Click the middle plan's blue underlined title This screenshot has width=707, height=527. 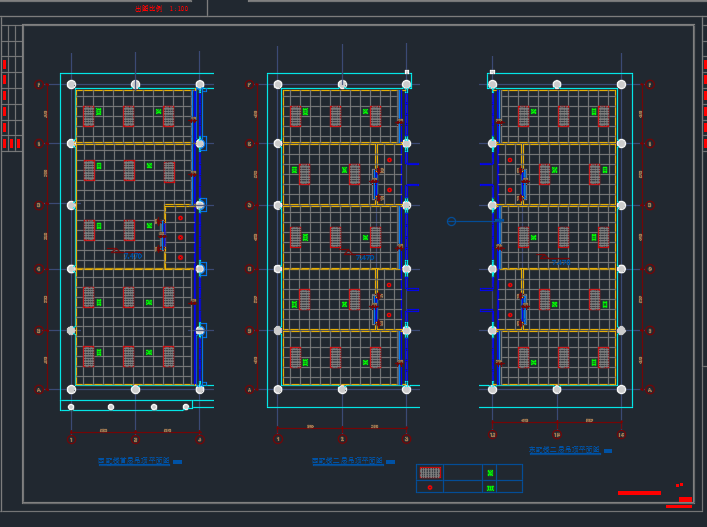348,461
